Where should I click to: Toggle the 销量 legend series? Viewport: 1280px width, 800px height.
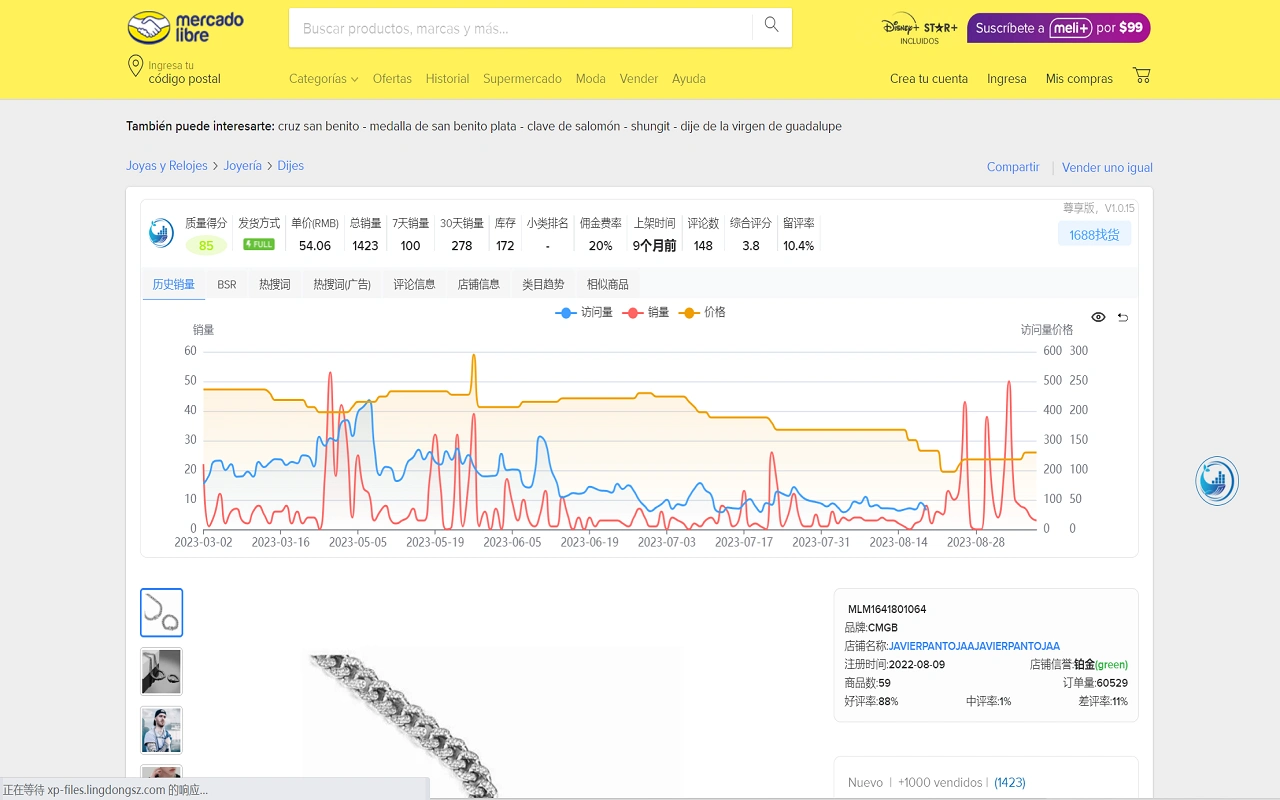[646, 312]
